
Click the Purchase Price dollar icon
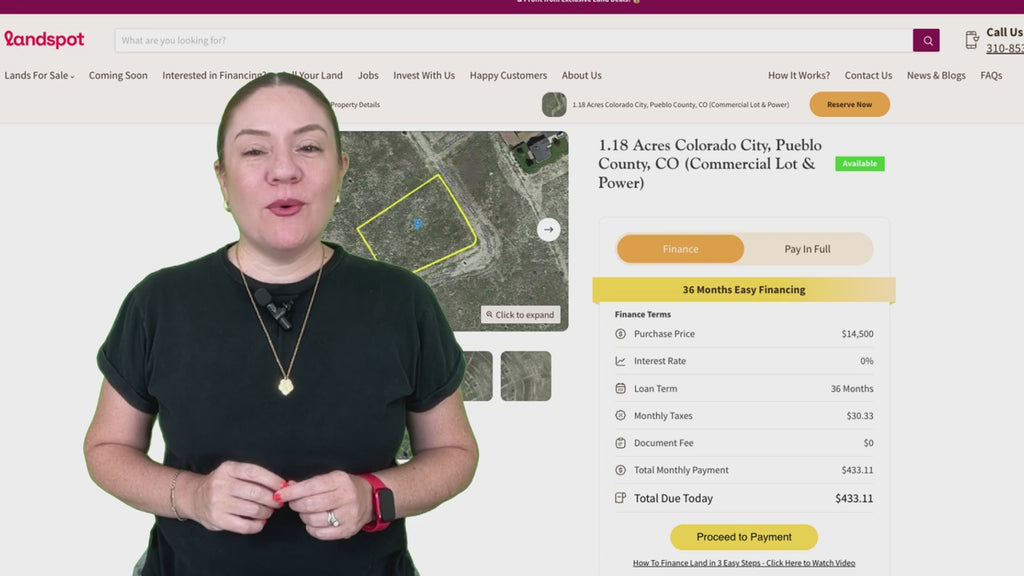coord(621,334)
